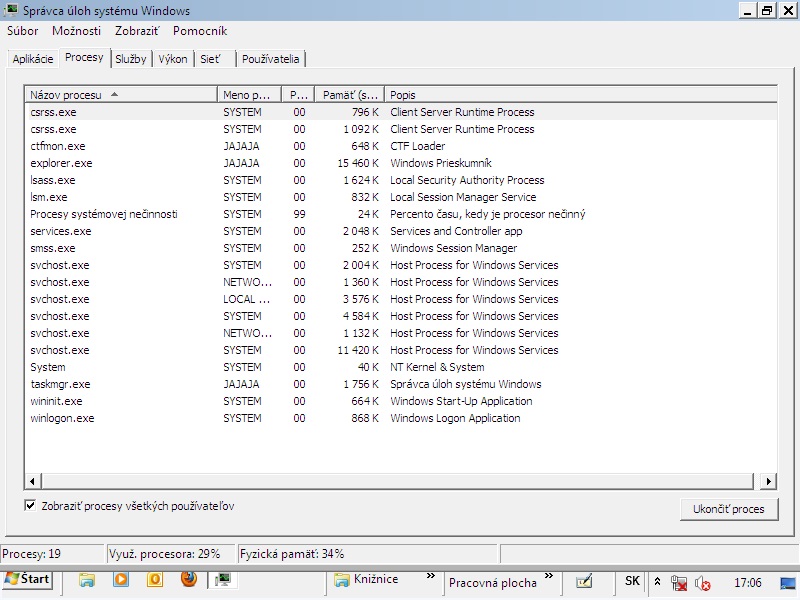Select the smss.exe process row
Screen dimensions: 800x600
(401, 248)
